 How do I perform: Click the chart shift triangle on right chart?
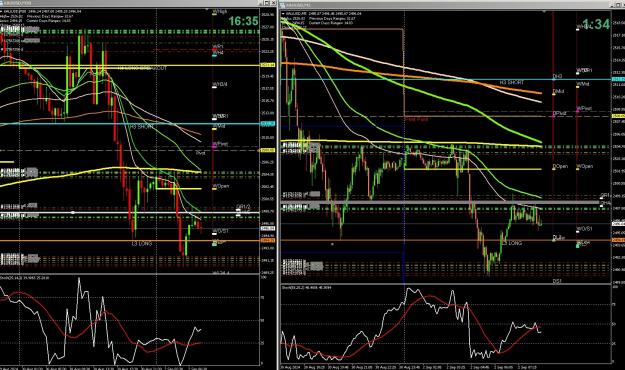click(544, 11)
